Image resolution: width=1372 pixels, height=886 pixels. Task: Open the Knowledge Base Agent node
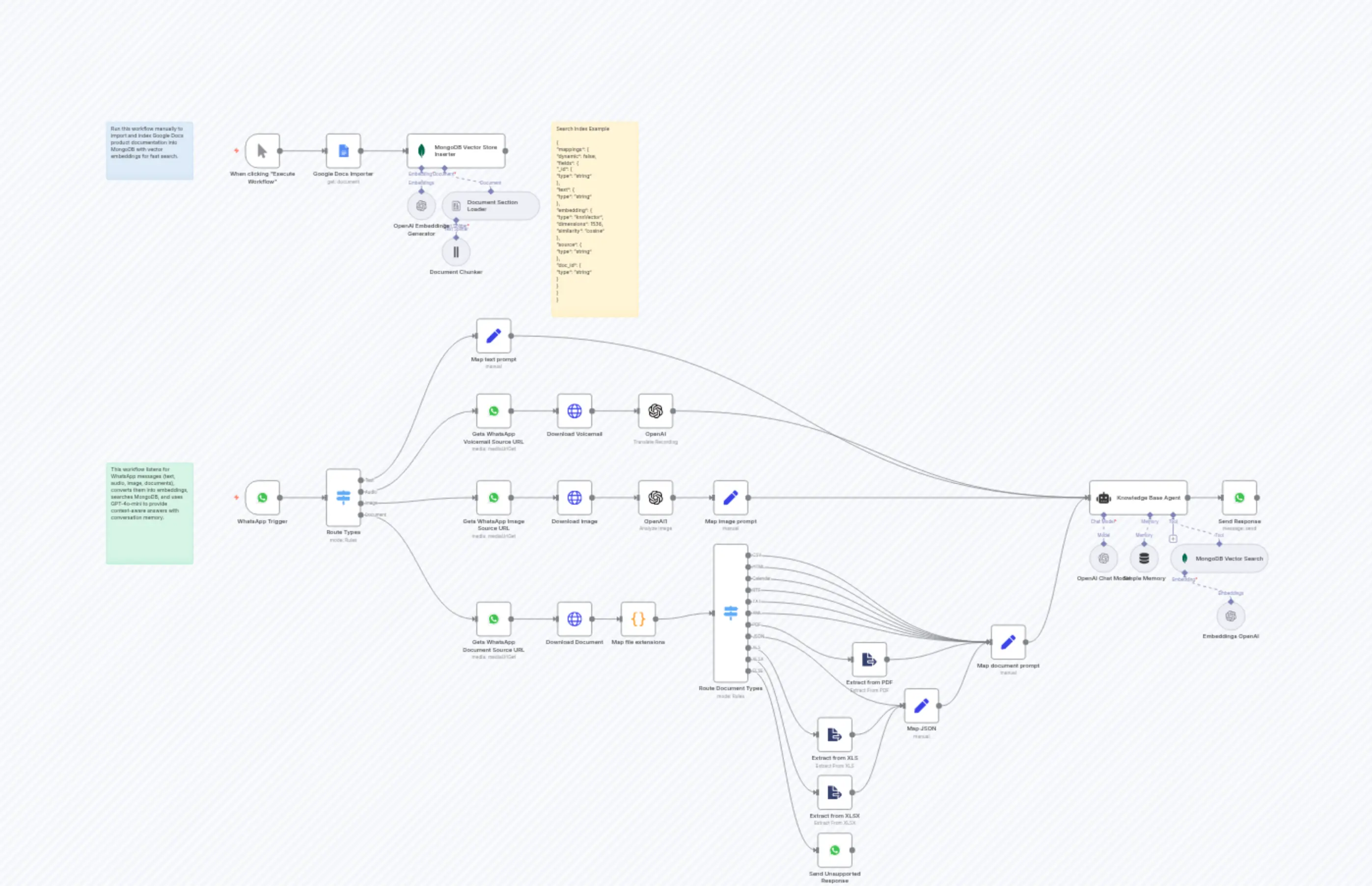(1138, 498)
